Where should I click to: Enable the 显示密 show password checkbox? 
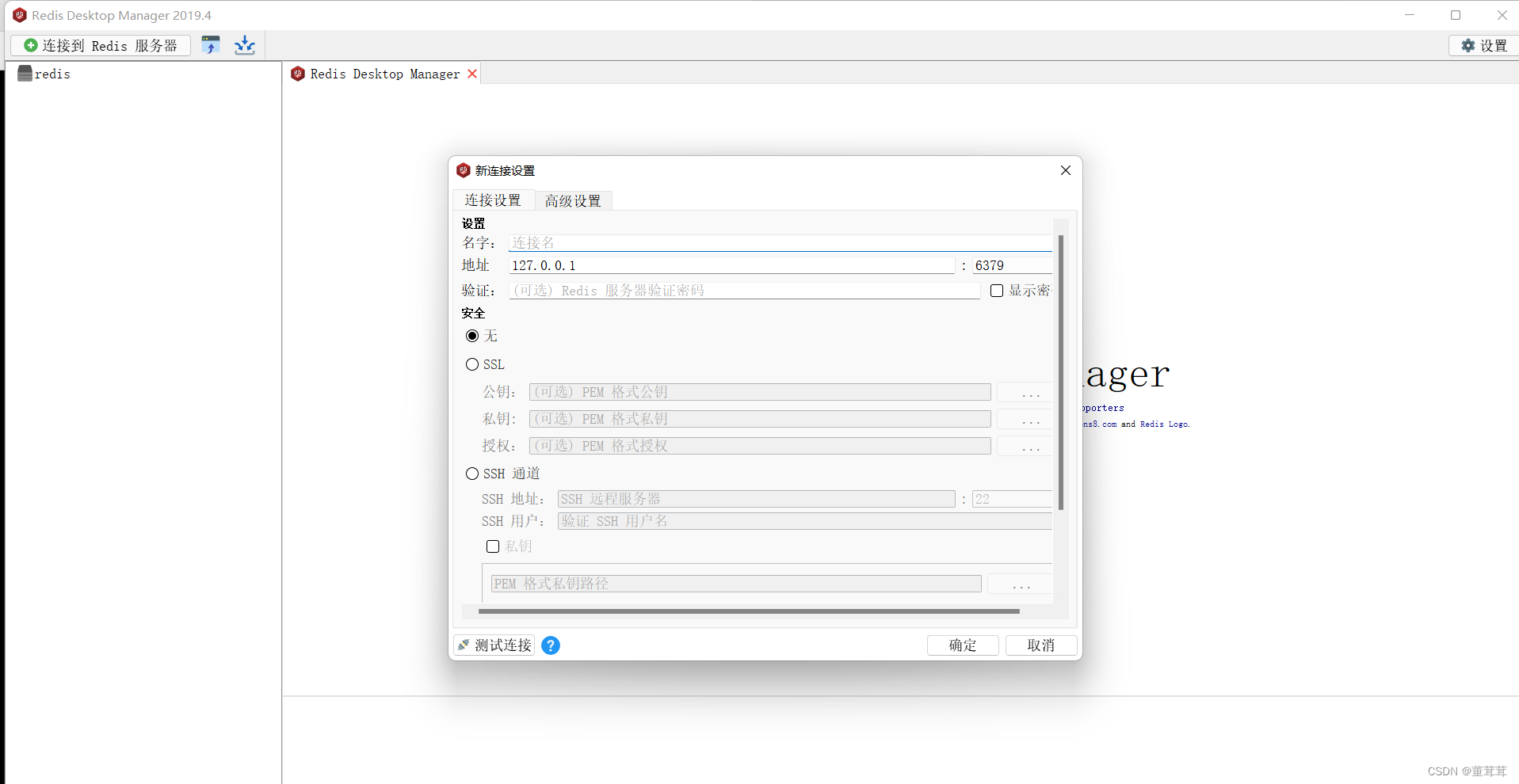[997, 291]
